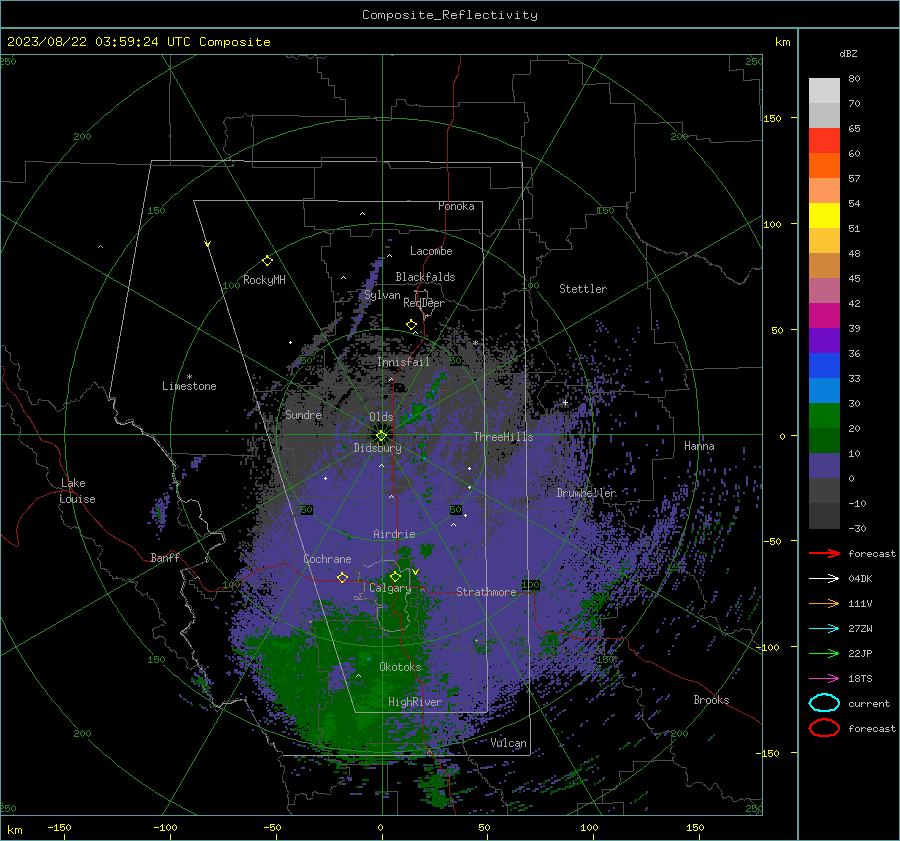Click the Innisfail city label

point(403,362)
